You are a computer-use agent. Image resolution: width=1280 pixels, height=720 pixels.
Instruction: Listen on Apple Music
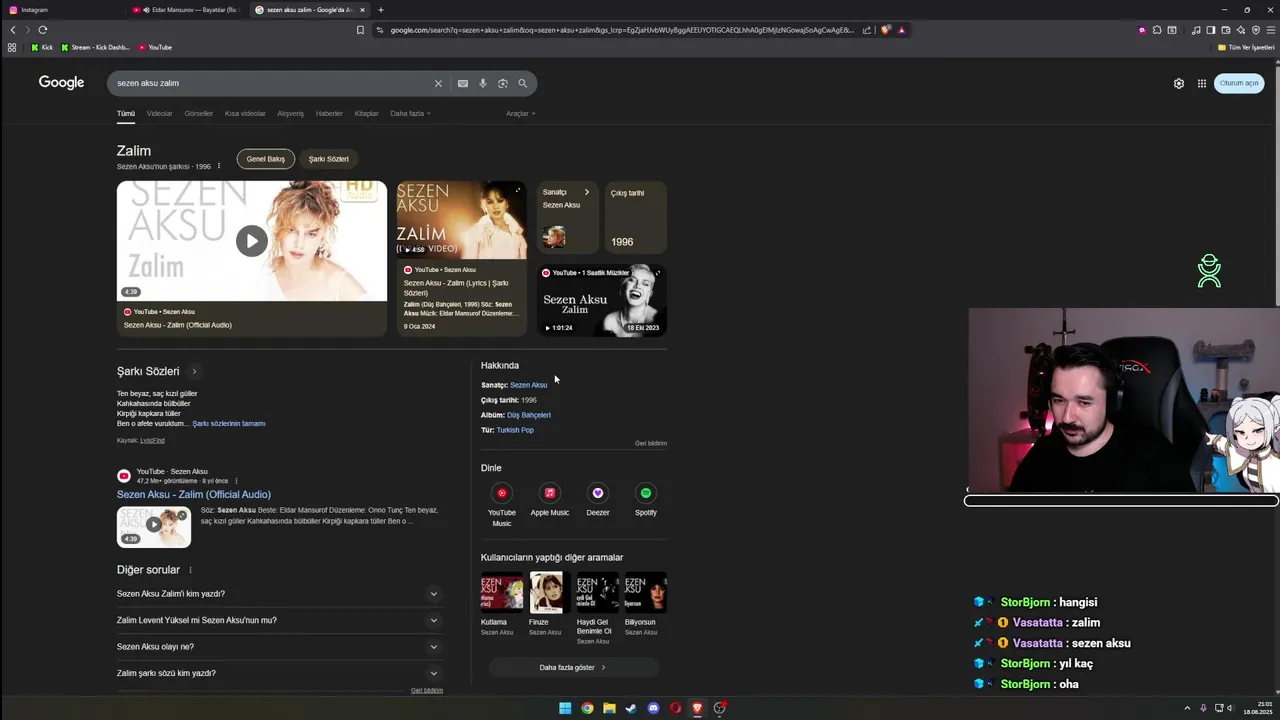549,500
